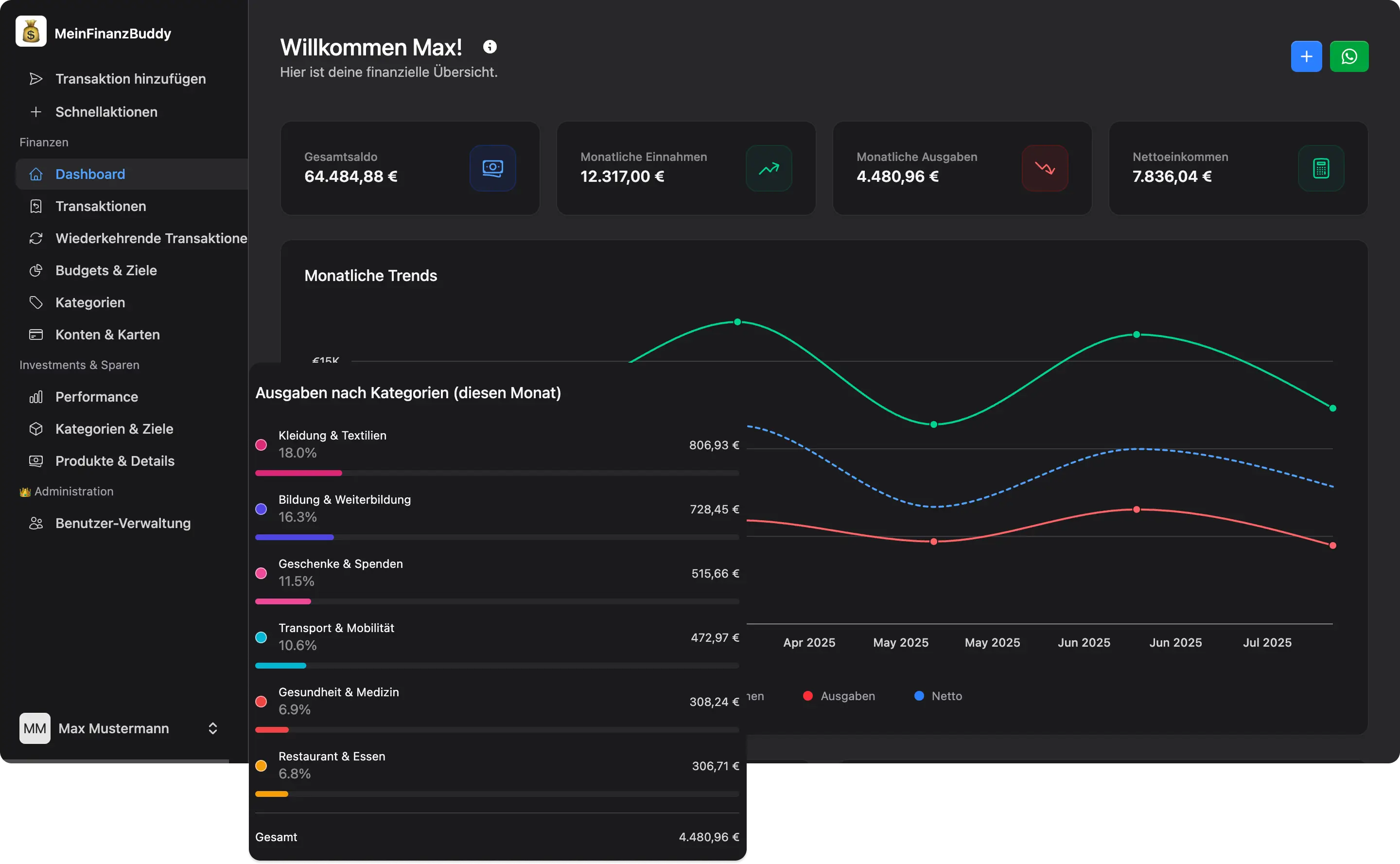The image size is (1400, 864).
Task: Open Wiederkehrende Transaktionen via refresh icon
Action: pos(36,238)
